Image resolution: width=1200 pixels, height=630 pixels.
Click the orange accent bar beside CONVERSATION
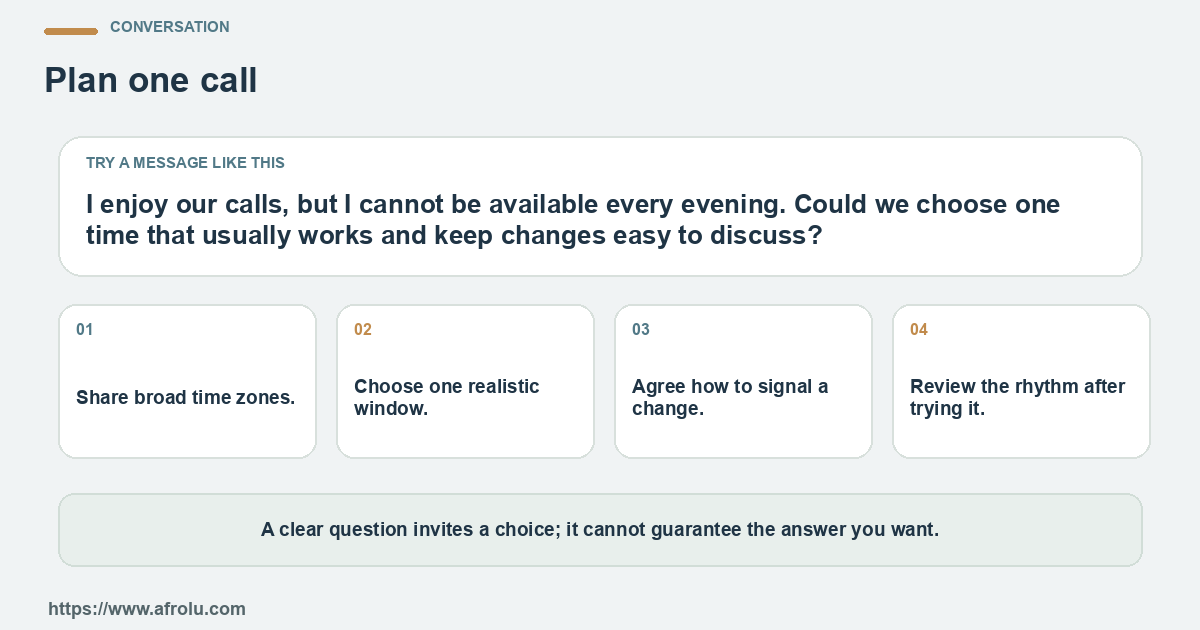71,31
